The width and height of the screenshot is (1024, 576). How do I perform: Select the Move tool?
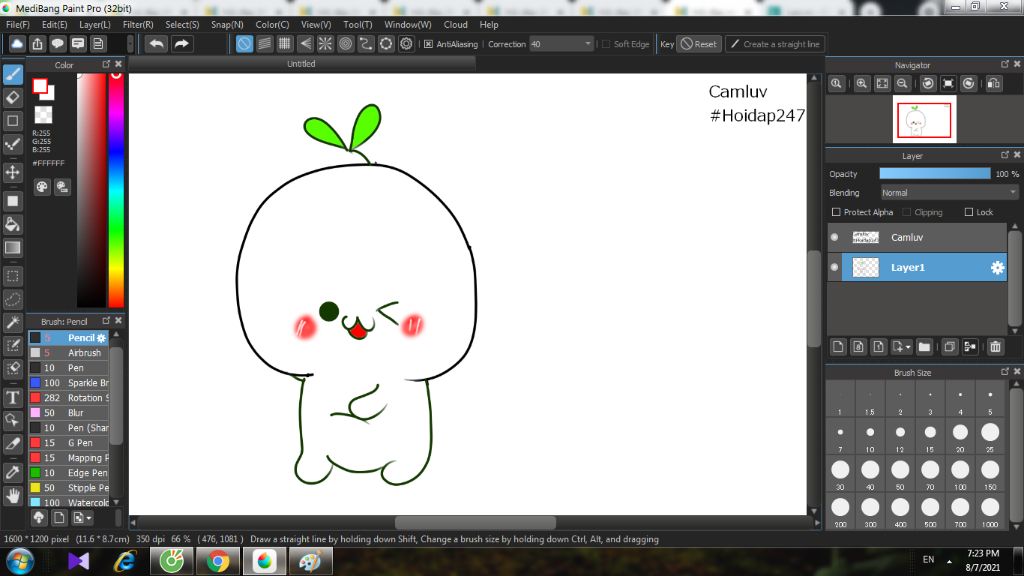[12, 172]
